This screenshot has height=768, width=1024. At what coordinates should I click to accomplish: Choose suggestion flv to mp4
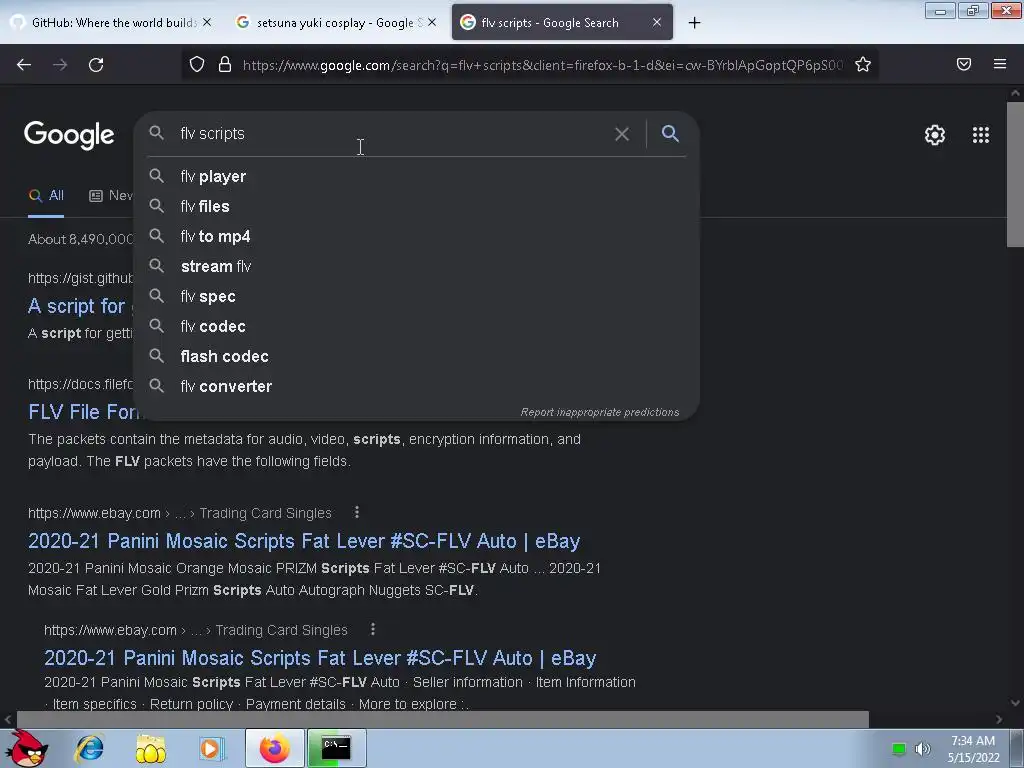point(416,236)
